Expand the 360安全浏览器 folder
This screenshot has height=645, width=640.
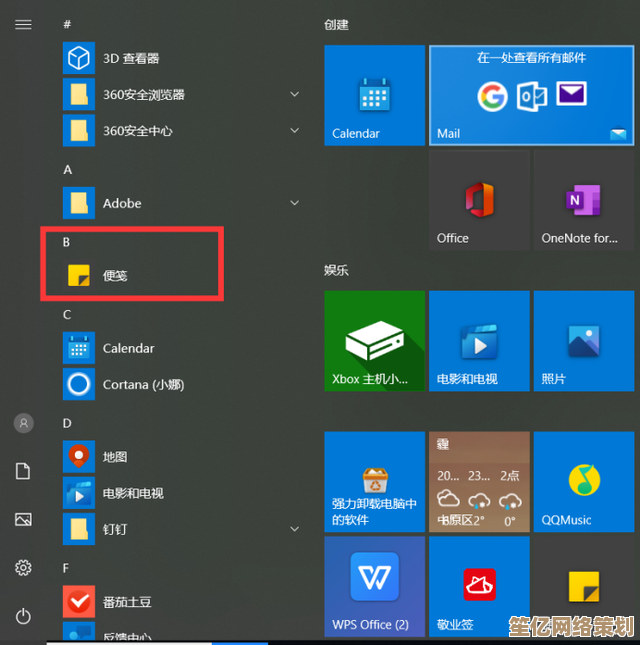[x=294, y=95]
